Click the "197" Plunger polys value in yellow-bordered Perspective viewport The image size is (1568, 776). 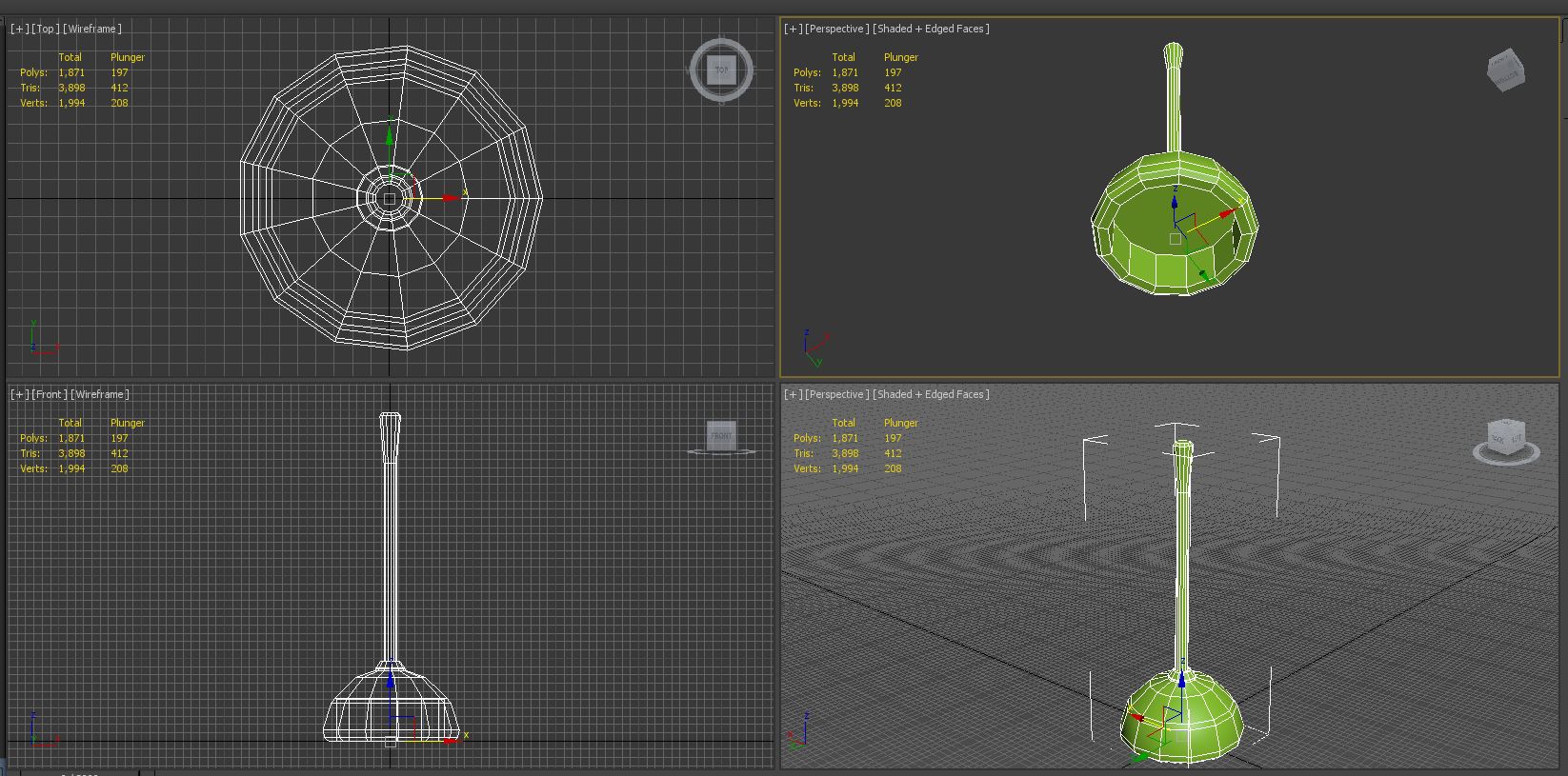coord(893,72)
